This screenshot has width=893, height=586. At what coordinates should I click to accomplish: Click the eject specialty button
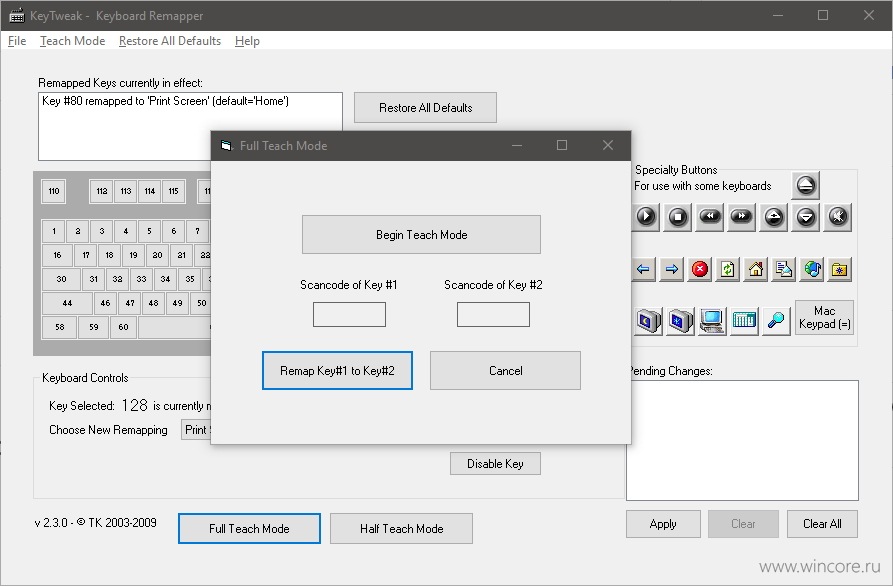pos(805,185)
